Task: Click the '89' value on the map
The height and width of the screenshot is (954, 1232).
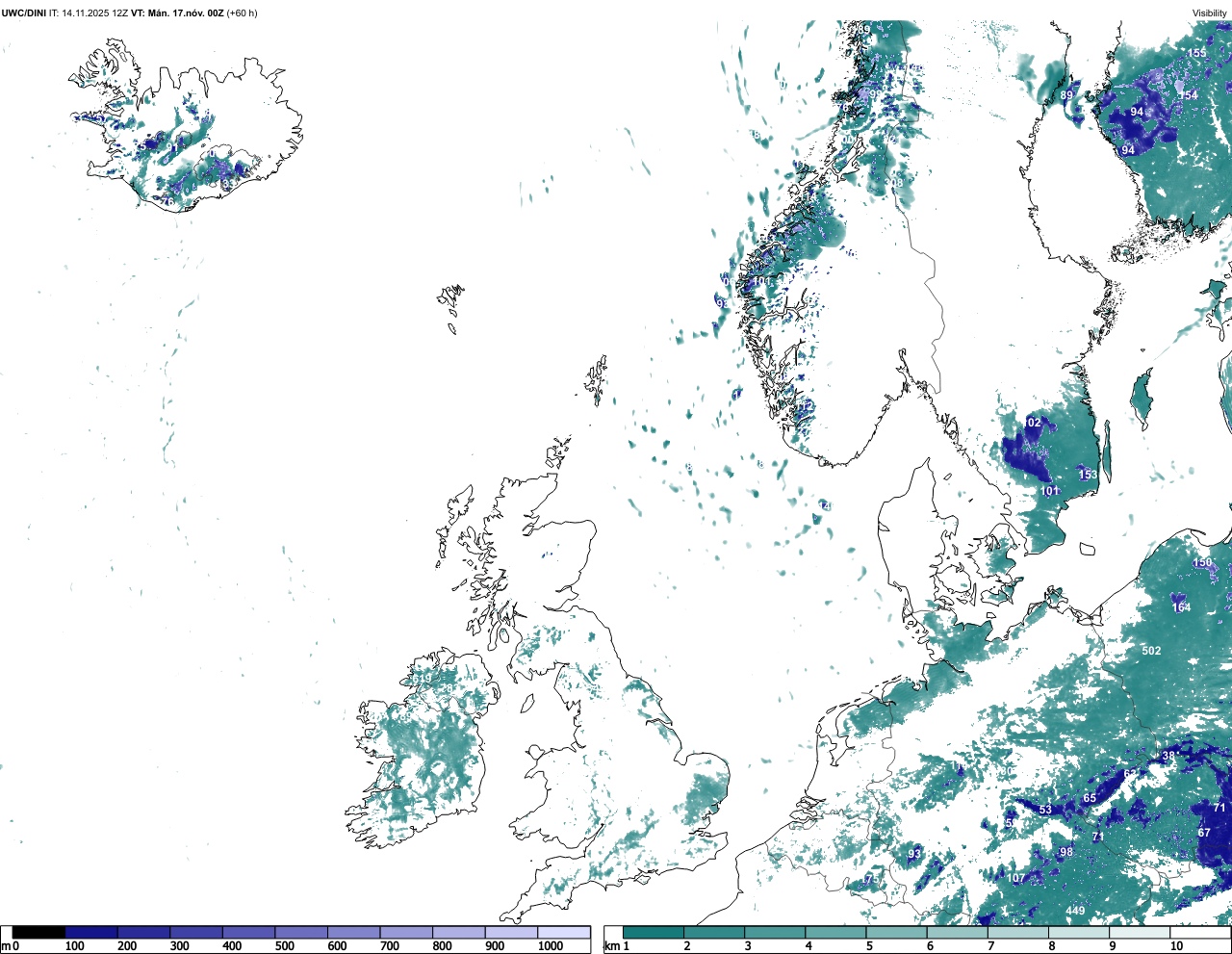Action: [x=1066, y=96]
